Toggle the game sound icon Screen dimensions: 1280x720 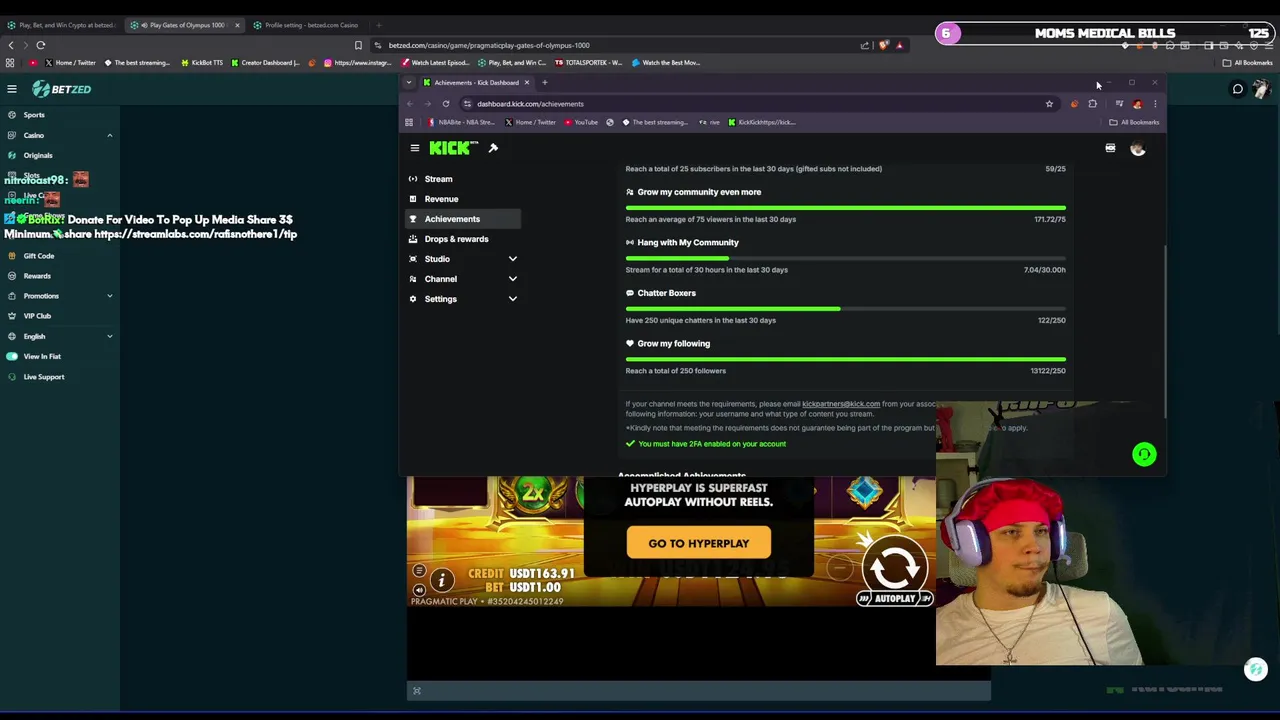[420, 590]
